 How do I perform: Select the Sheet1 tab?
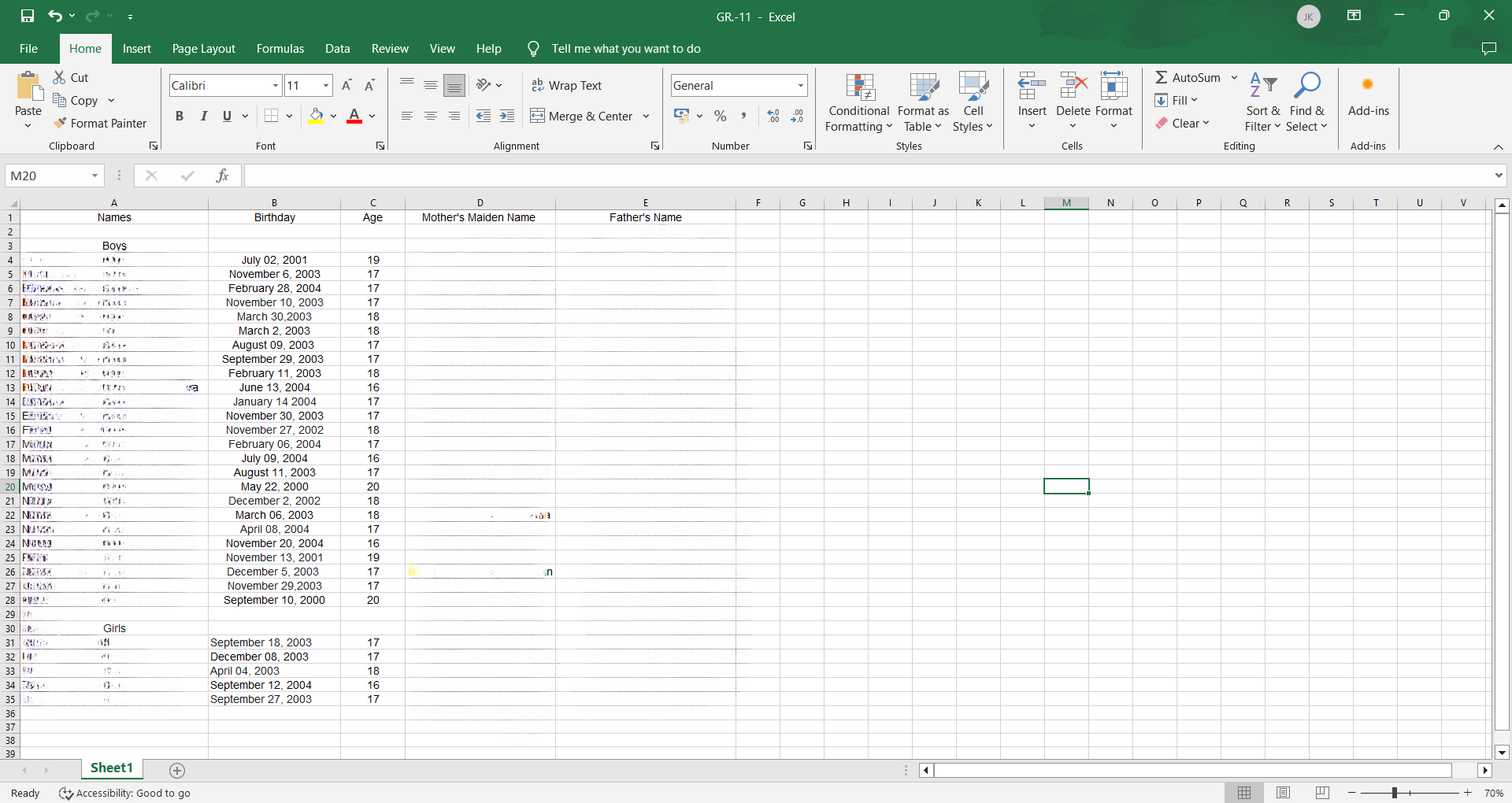(x=111, y=768)
